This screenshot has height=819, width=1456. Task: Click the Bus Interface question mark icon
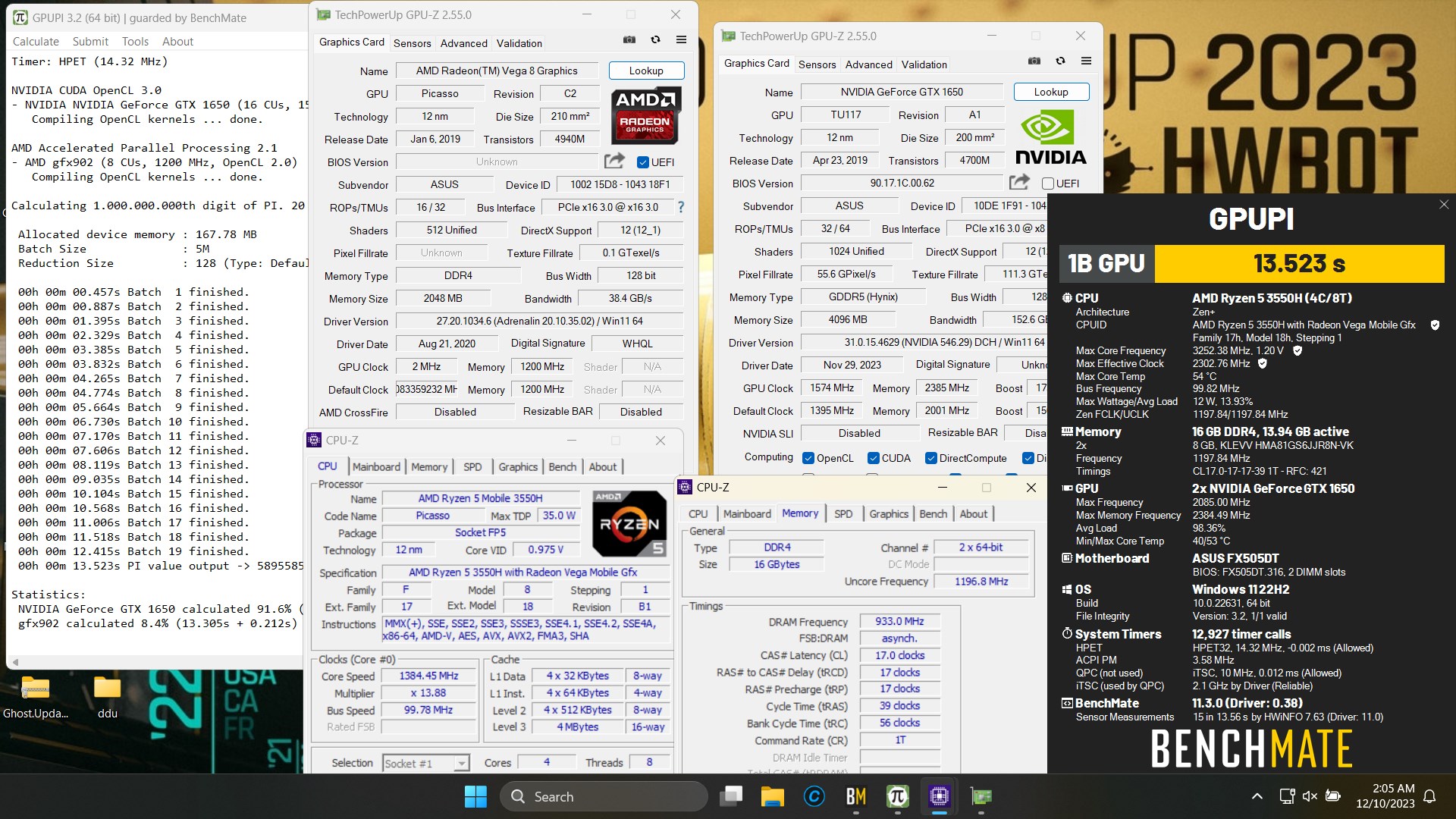click(680, 207)
